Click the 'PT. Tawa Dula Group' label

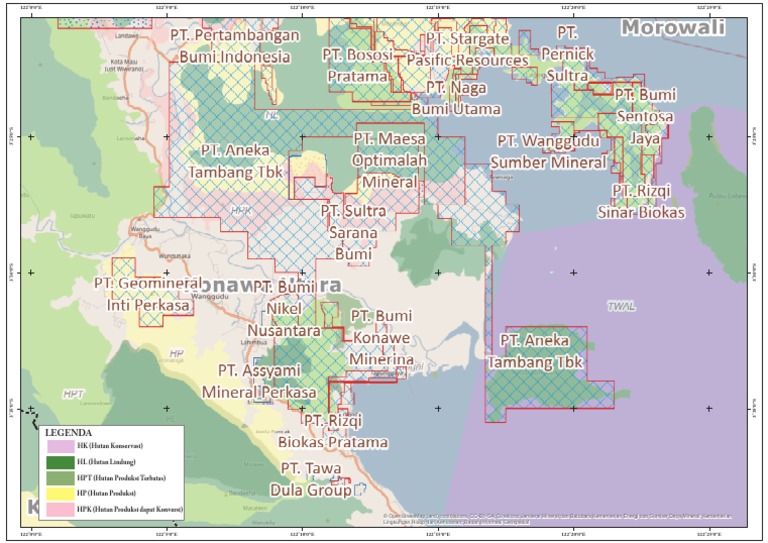pyautogui.click(x=311, y=479)
